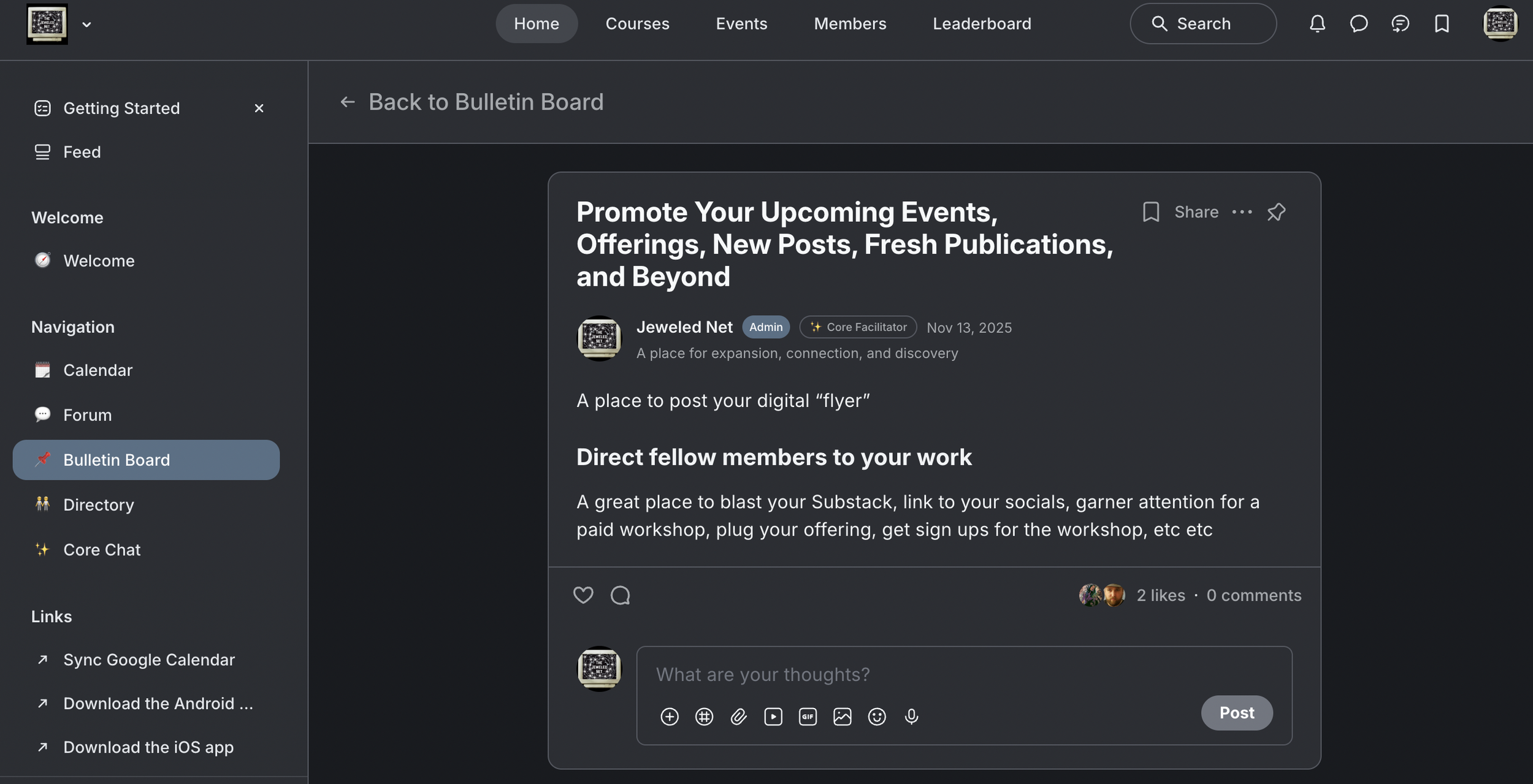Click the add video icon in composer
Viewport: 1533px width, 784px height.
coord(773,717)
